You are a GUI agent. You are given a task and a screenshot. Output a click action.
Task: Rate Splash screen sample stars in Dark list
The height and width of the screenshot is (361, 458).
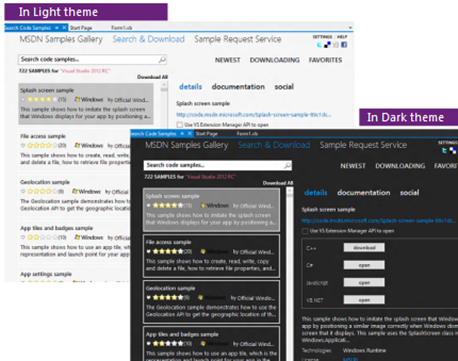coord(168,205)
